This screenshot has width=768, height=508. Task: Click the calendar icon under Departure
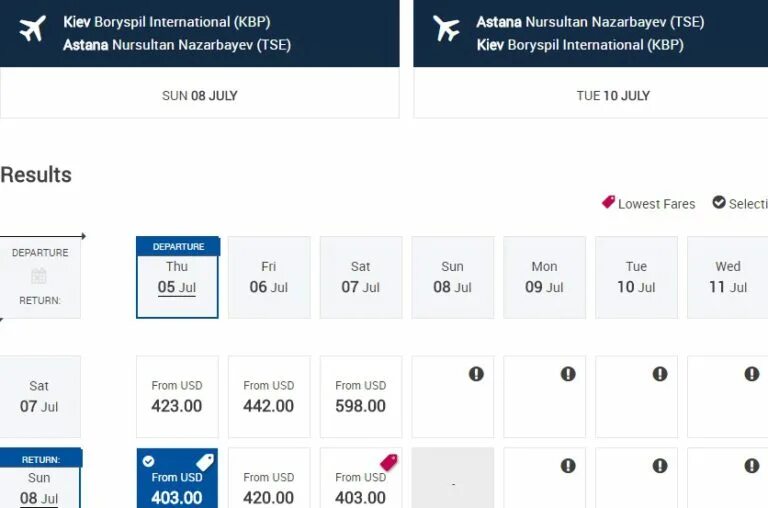coord(39,276)
